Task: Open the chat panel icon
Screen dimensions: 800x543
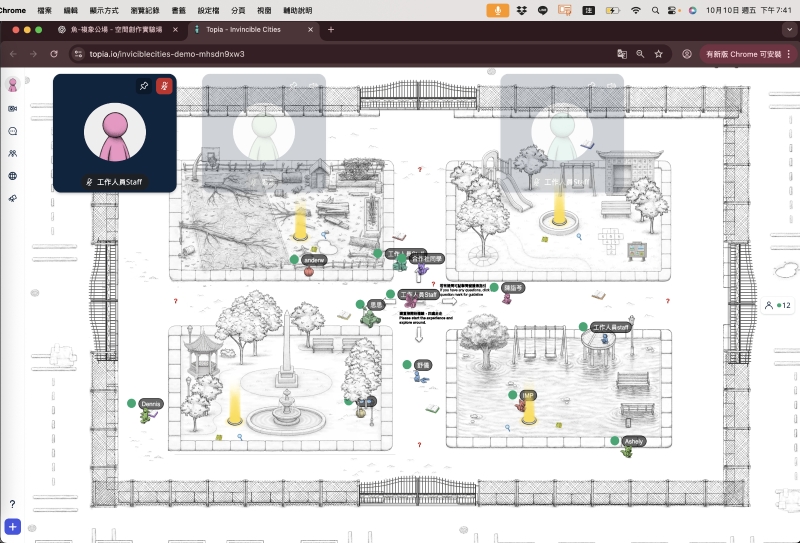Action: pyautogui.click(x=13, y=131)
